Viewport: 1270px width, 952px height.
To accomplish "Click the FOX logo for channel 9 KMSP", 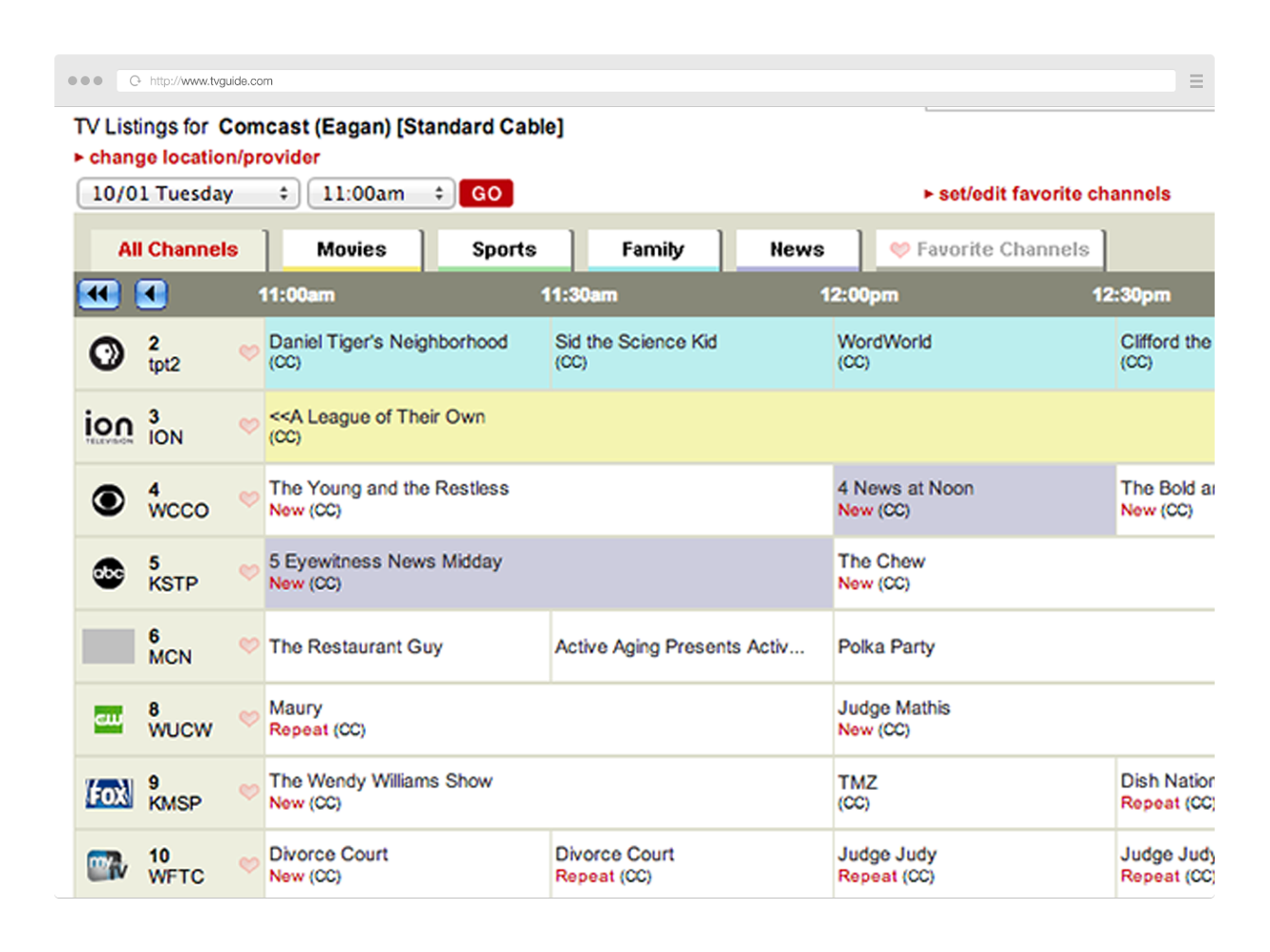I will [107, 793].
